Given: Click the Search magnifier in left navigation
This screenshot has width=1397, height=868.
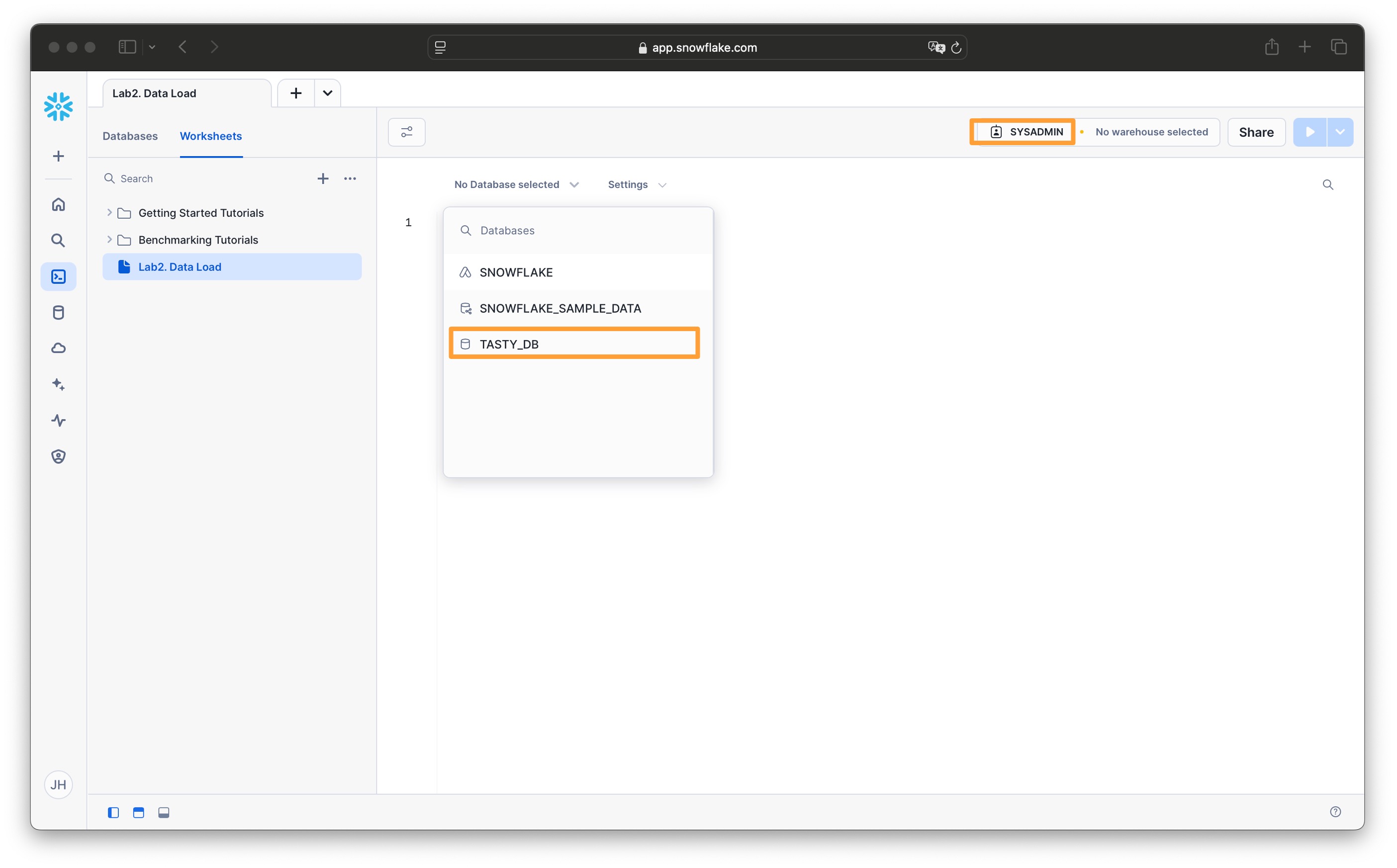Looking at the screenshot, I should click(58, 240).
